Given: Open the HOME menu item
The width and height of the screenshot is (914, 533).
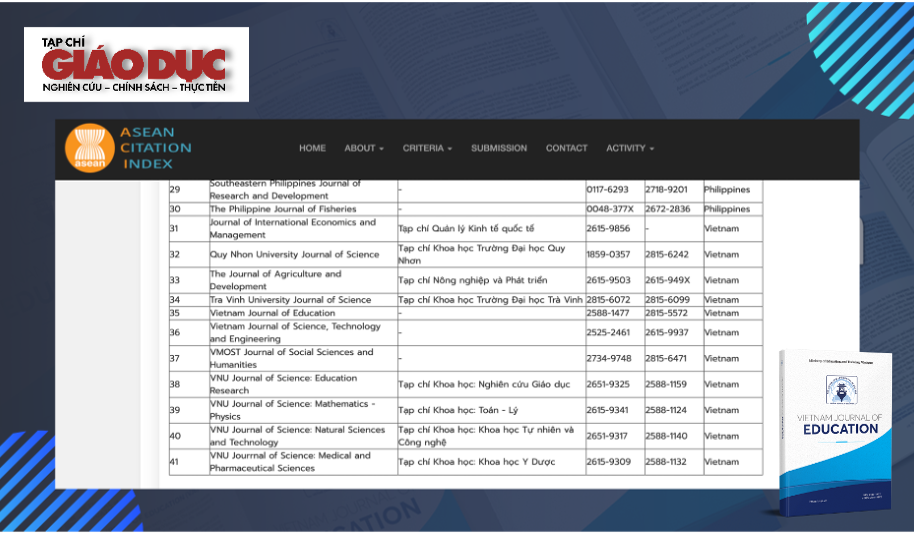Looking at the screenshot, I should [x=312, y=148].
